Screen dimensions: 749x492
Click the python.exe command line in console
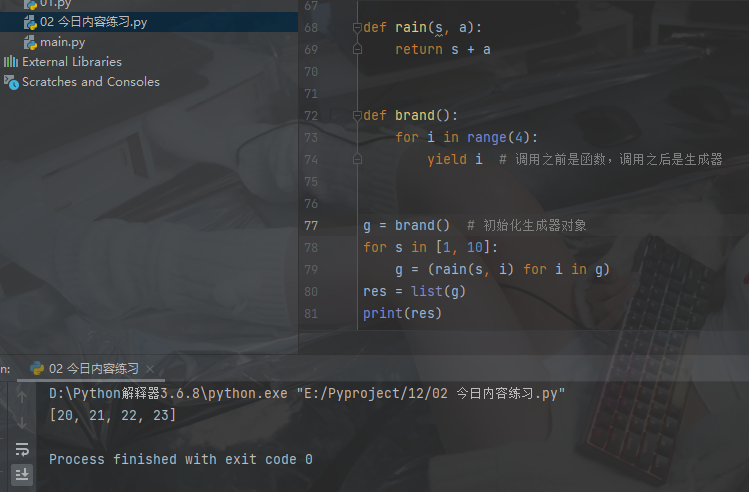click(x=307, y=394)
